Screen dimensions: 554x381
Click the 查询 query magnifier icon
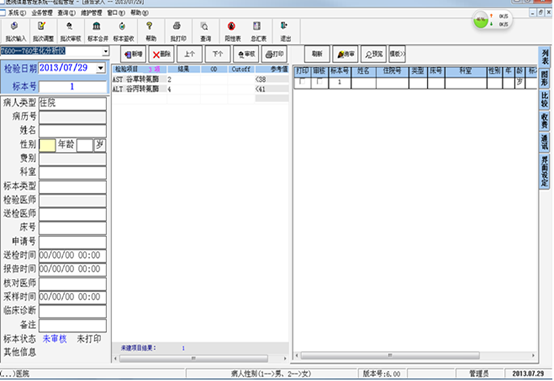205,31
